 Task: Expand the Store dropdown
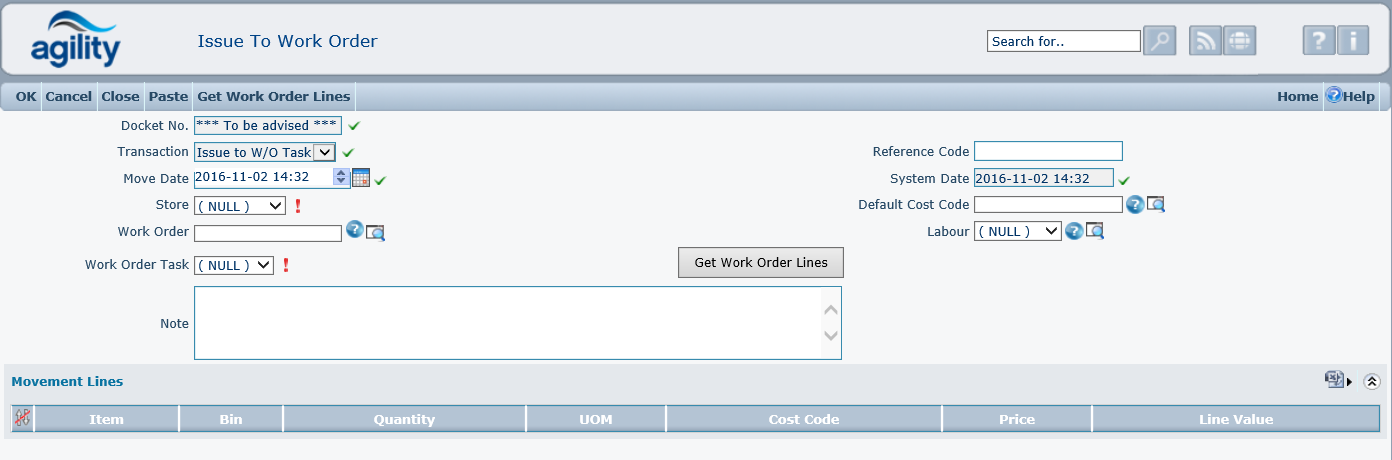[x=240, y=205]
